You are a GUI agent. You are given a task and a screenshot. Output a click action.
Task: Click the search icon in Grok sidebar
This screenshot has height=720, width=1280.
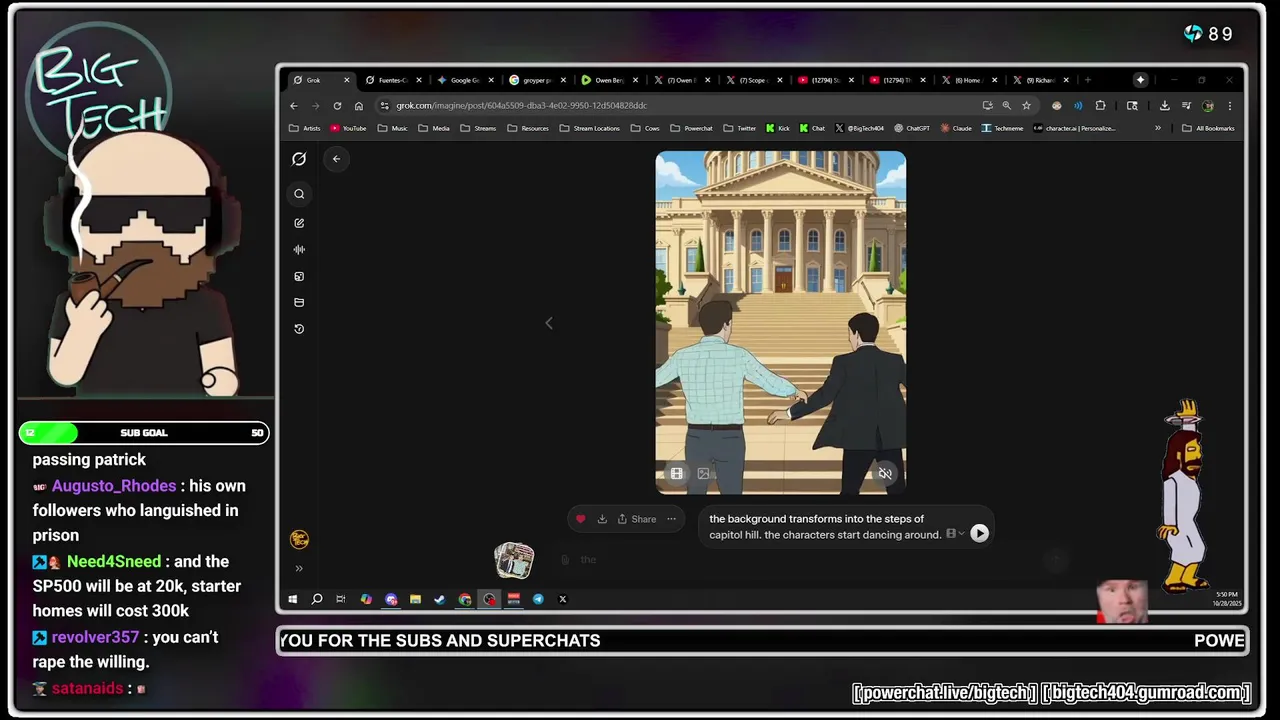299,194
